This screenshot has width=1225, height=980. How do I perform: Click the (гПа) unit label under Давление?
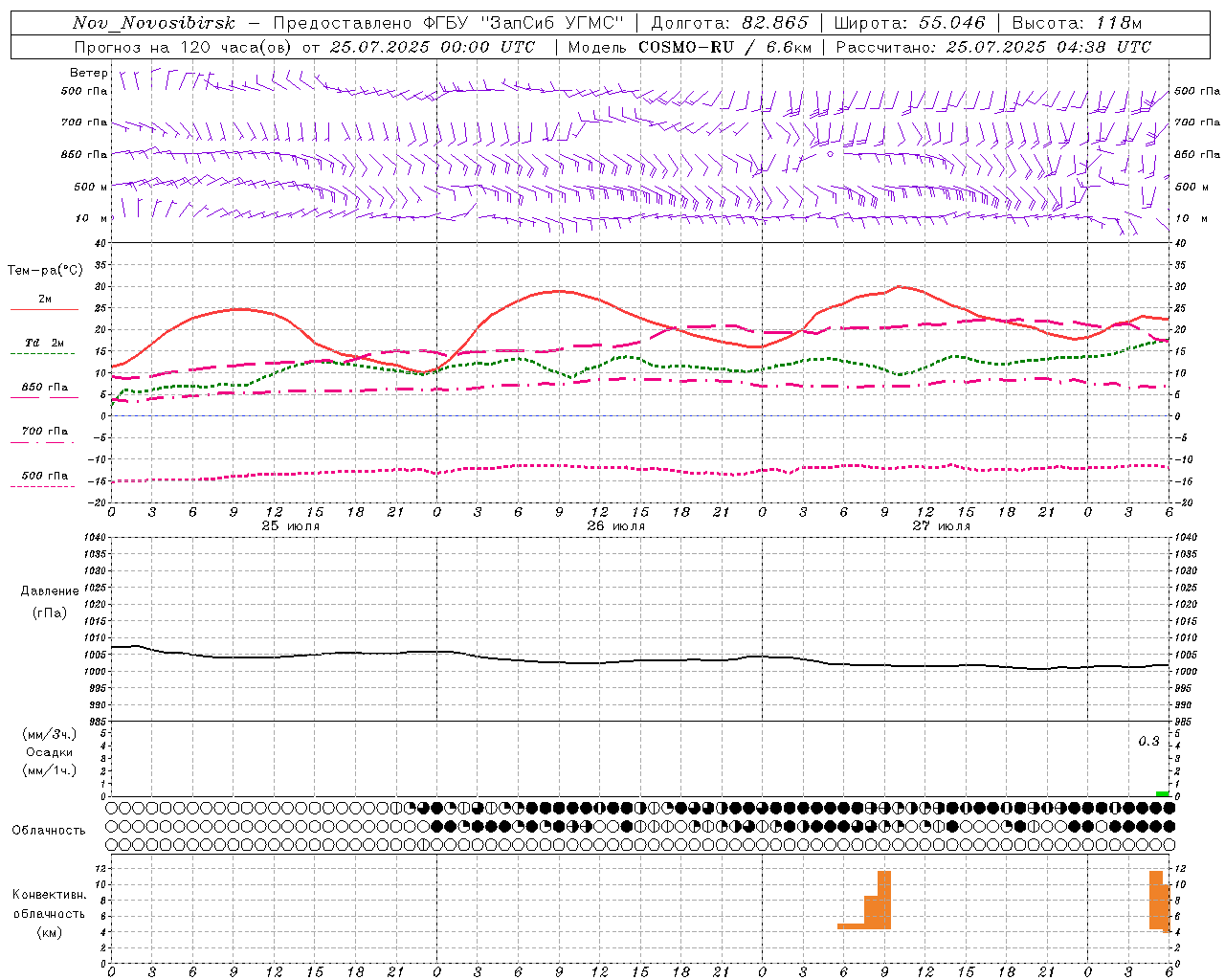(x=50, y=612)
